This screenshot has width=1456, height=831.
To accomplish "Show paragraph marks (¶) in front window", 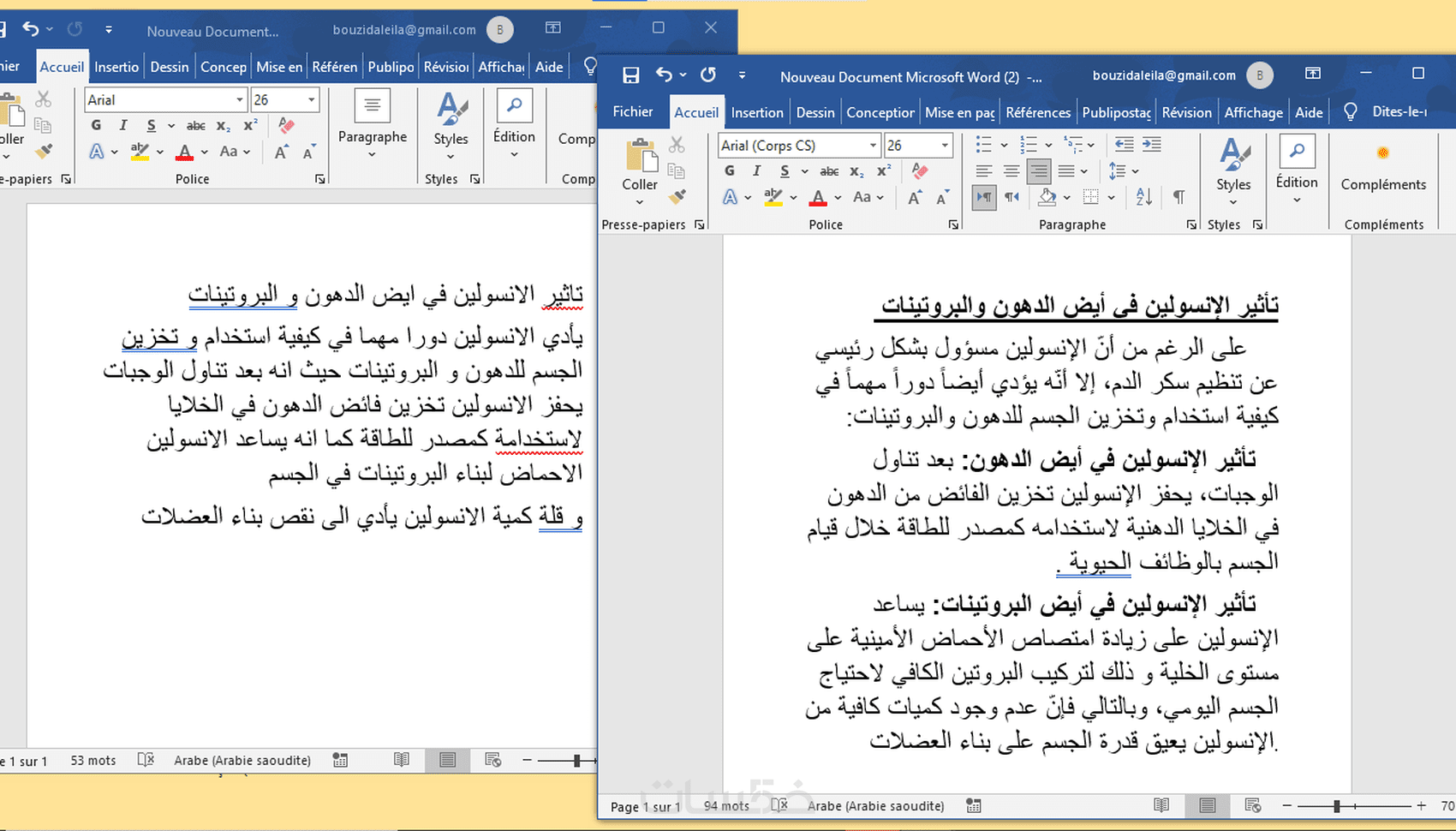I will [1179, 197].
